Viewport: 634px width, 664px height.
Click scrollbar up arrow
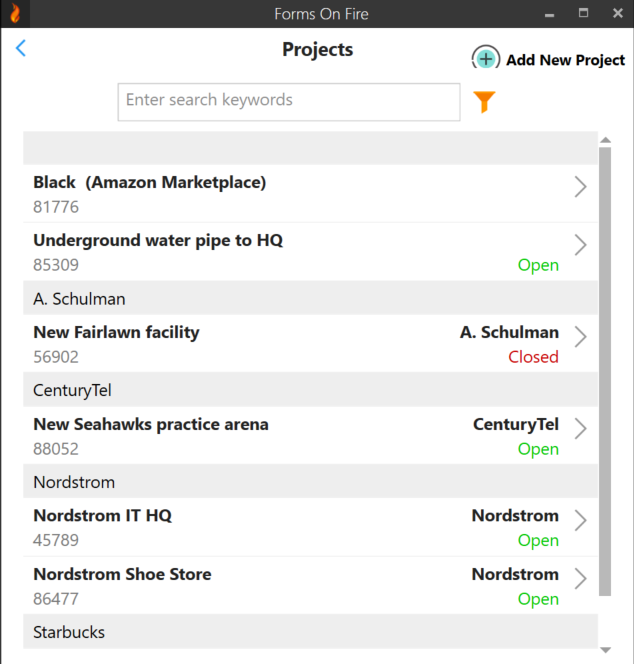click(606, 140)
